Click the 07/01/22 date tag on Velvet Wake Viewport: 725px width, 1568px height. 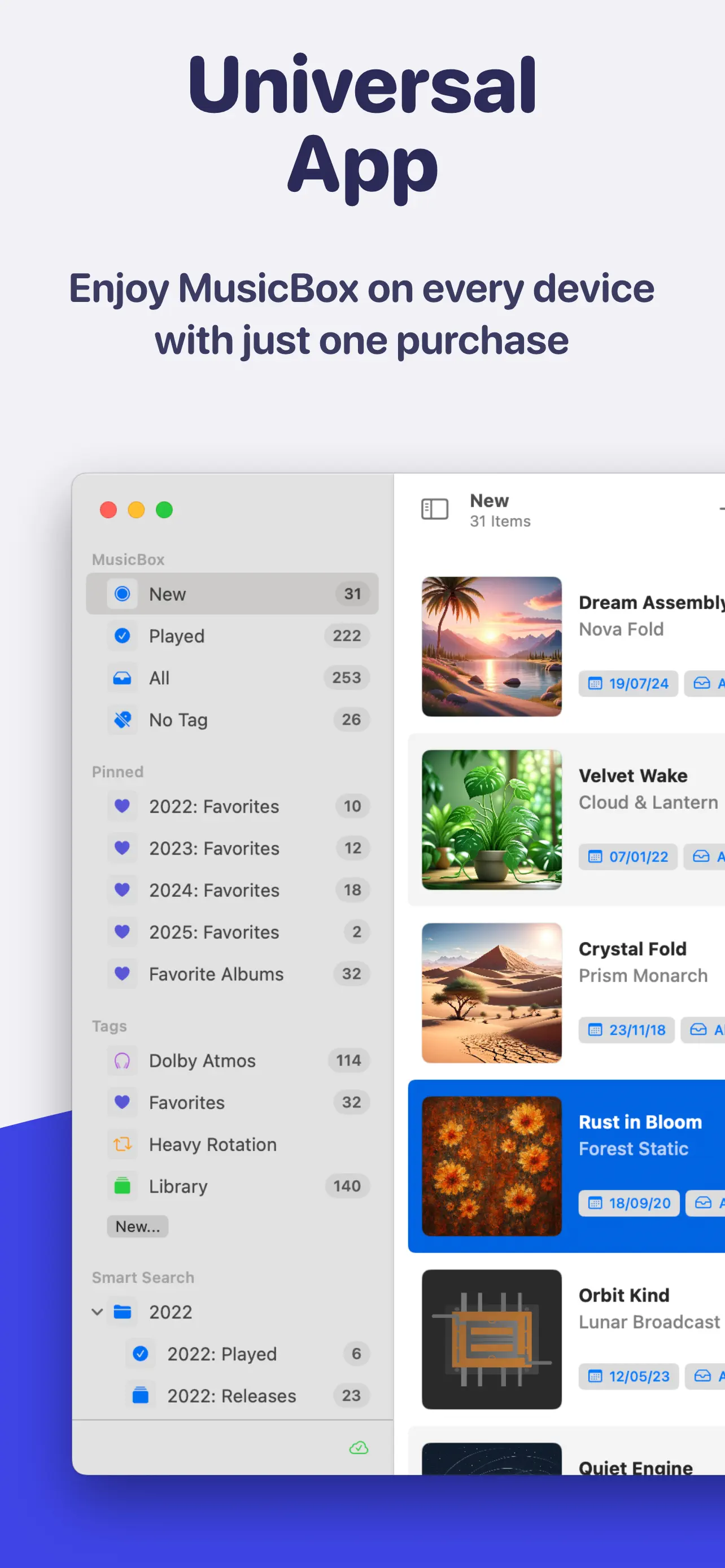[x=628, y=856]
